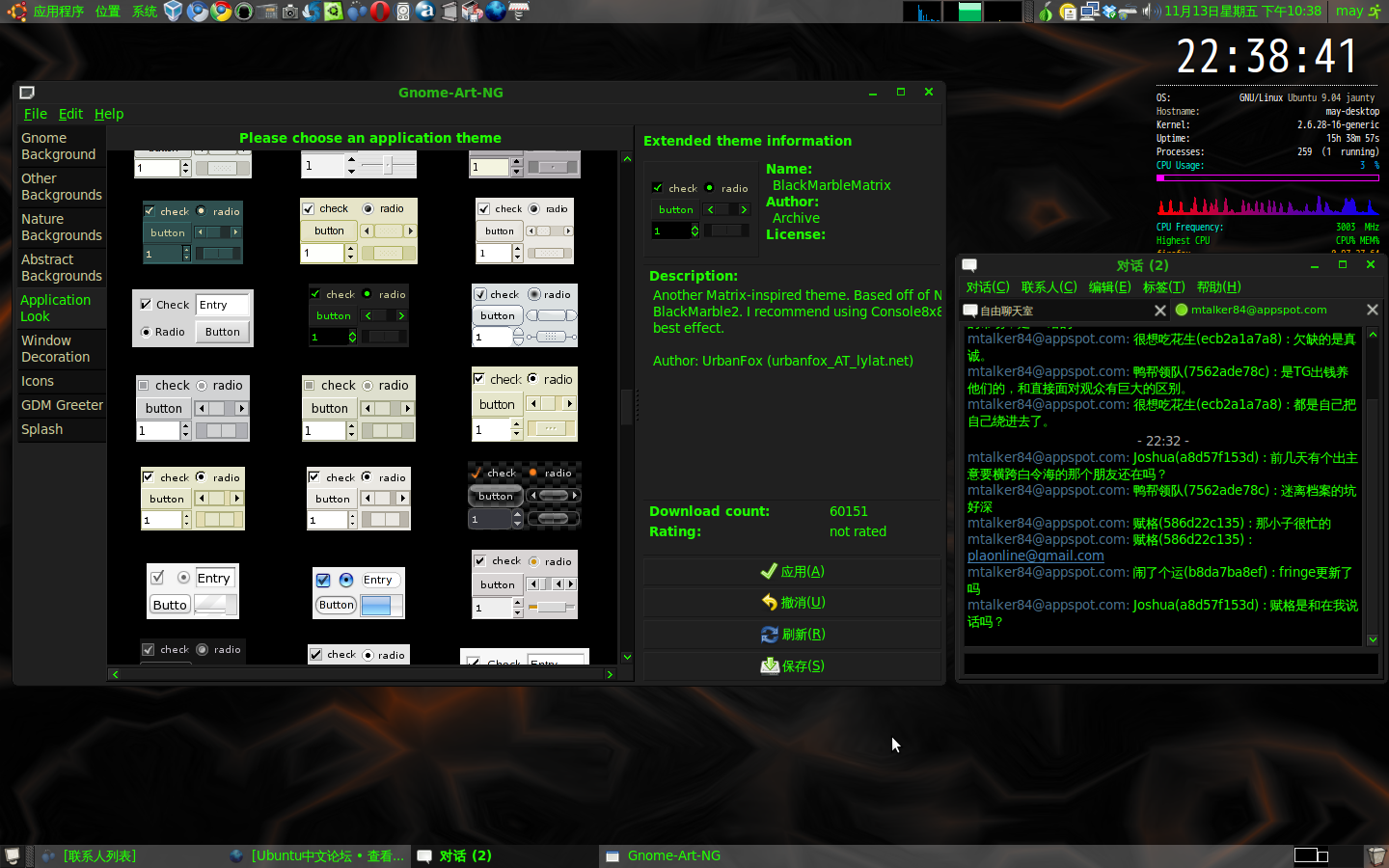This screenshot has width=1389, height=868.
Task: Click the 应用(A) apply button
Action: click(792, 571)
